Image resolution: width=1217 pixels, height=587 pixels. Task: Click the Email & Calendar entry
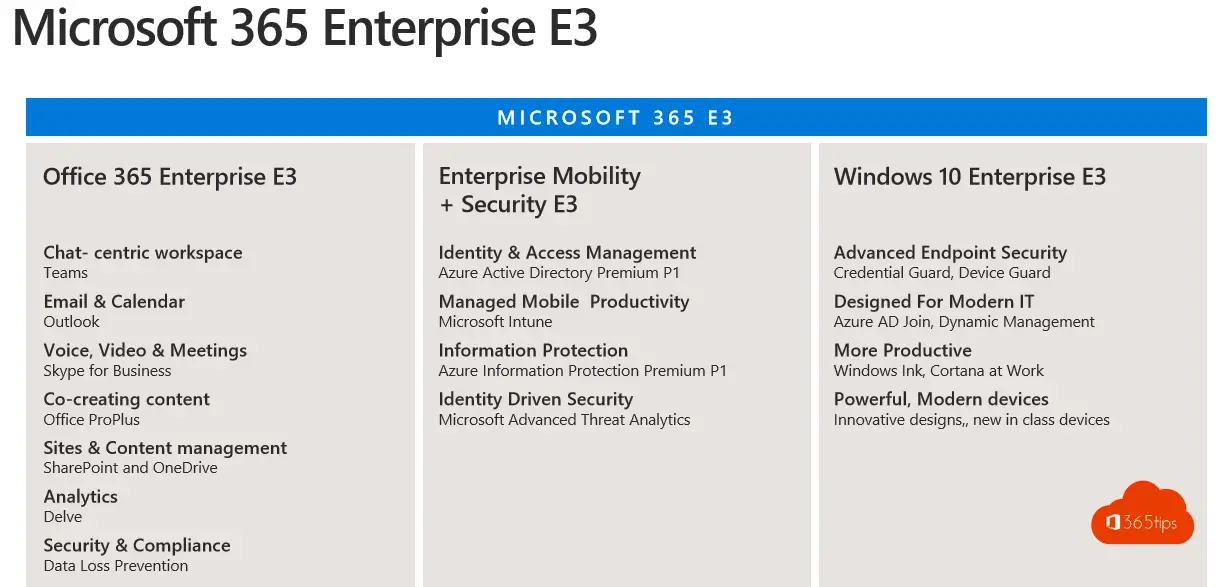pos(114,311)
